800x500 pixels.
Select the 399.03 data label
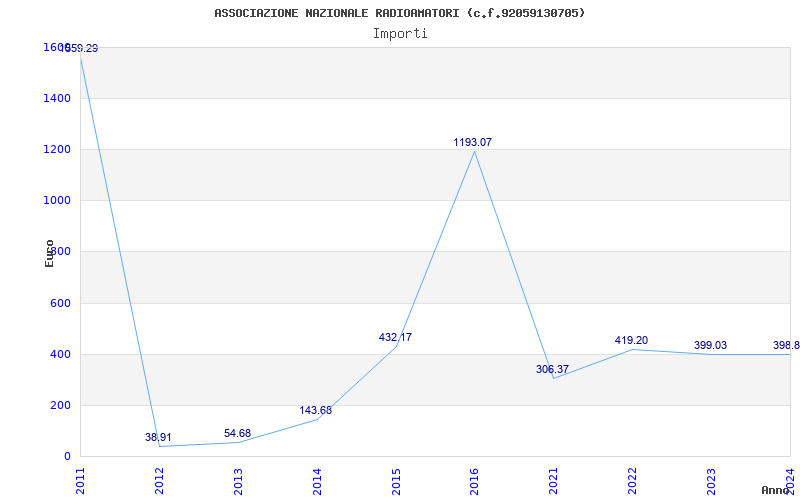[710, 345]
